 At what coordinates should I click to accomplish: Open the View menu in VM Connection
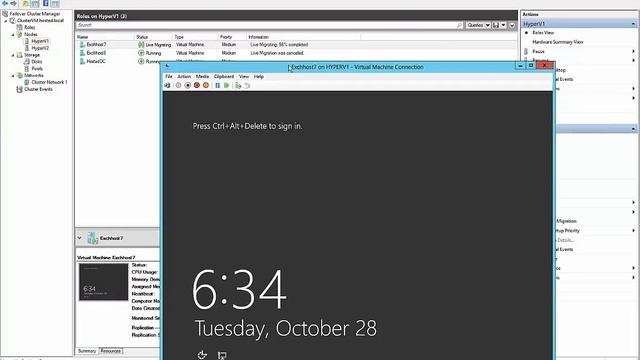[x=244, y=76]
